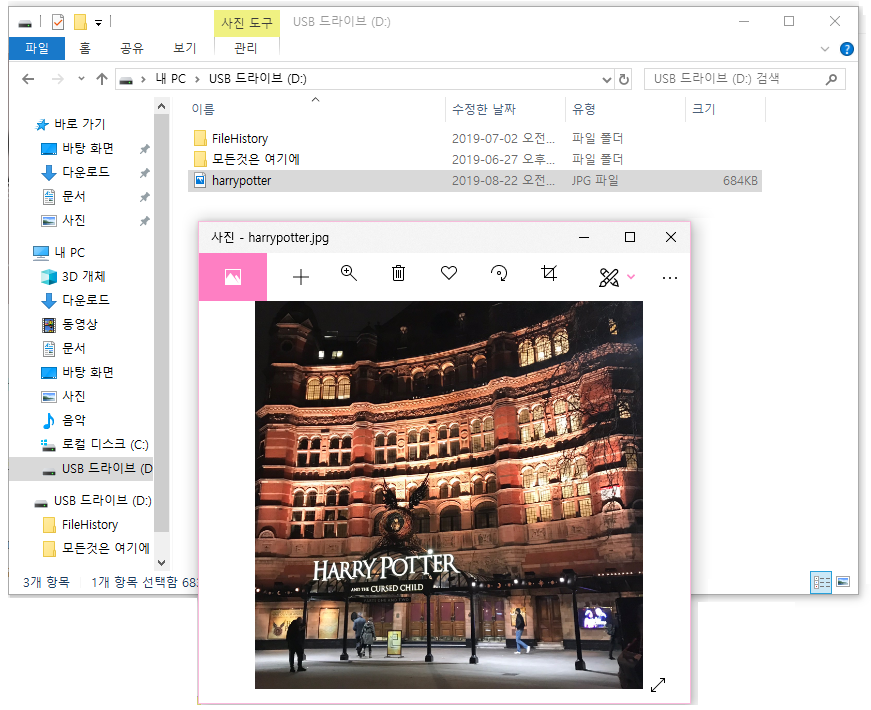Crop the photo with crop icon
Screen dimensions: 871x710
549,273
